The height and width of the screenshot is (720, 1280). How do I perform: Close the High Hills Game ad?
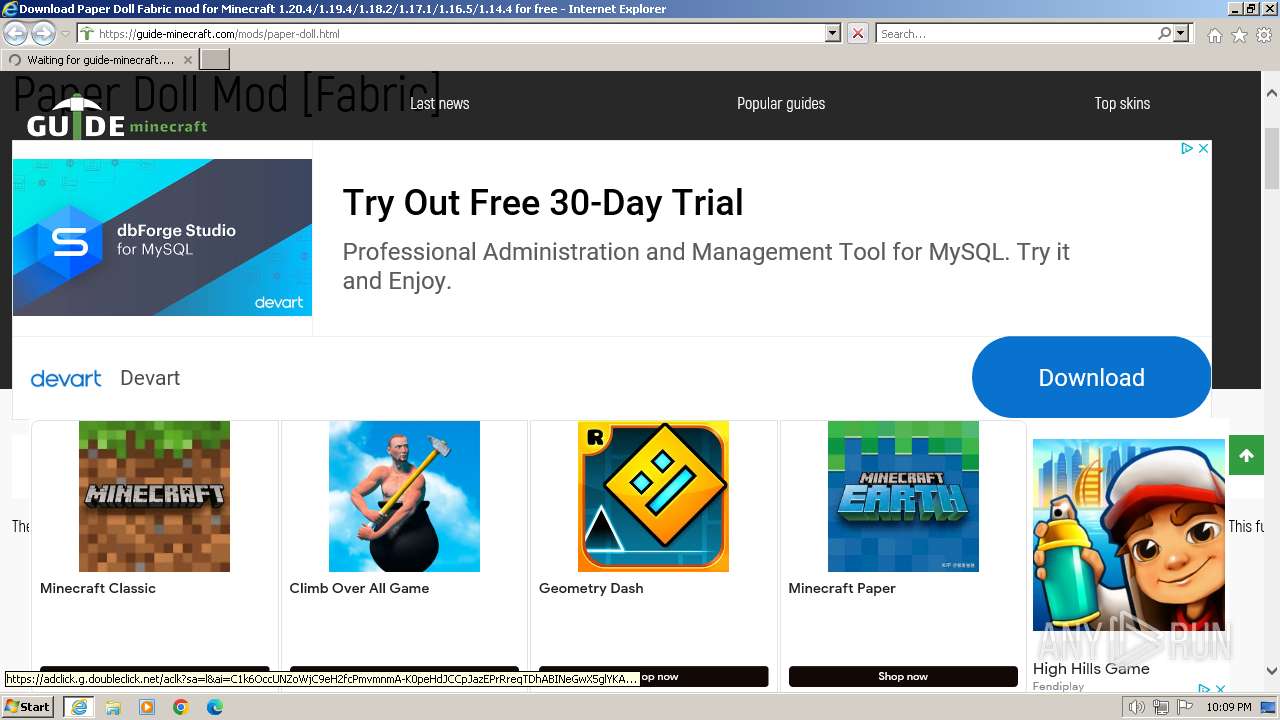coord(1220,689)
